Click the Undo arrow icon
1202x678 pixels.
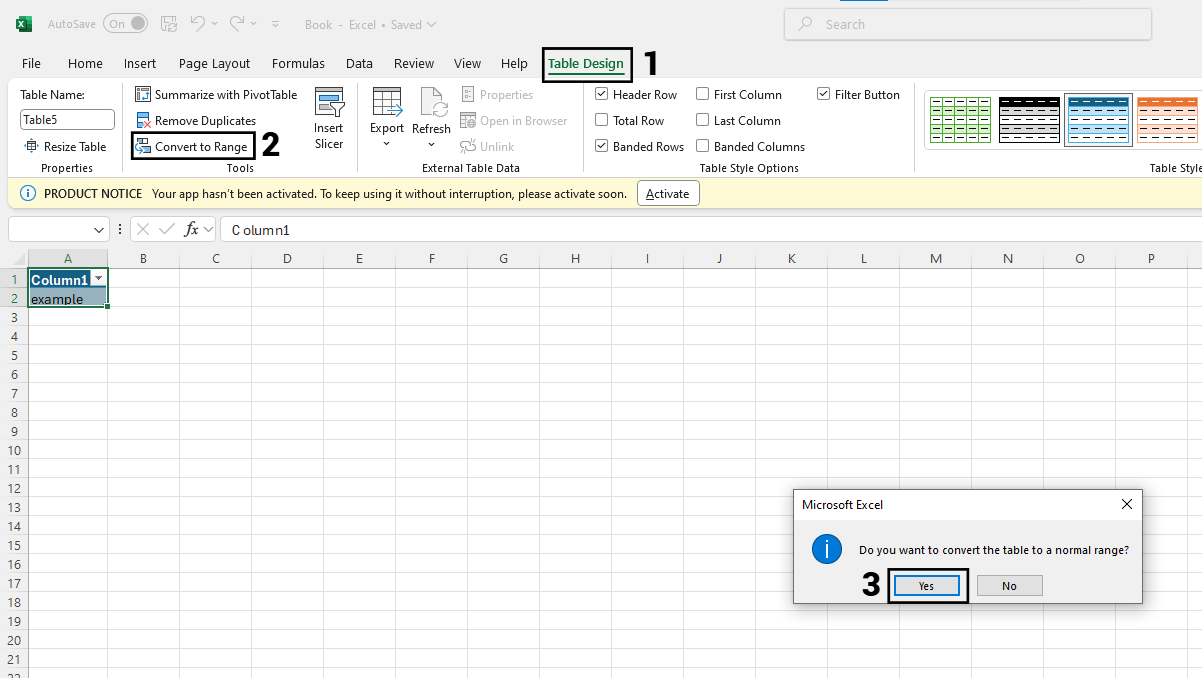[x=198, y=23]
